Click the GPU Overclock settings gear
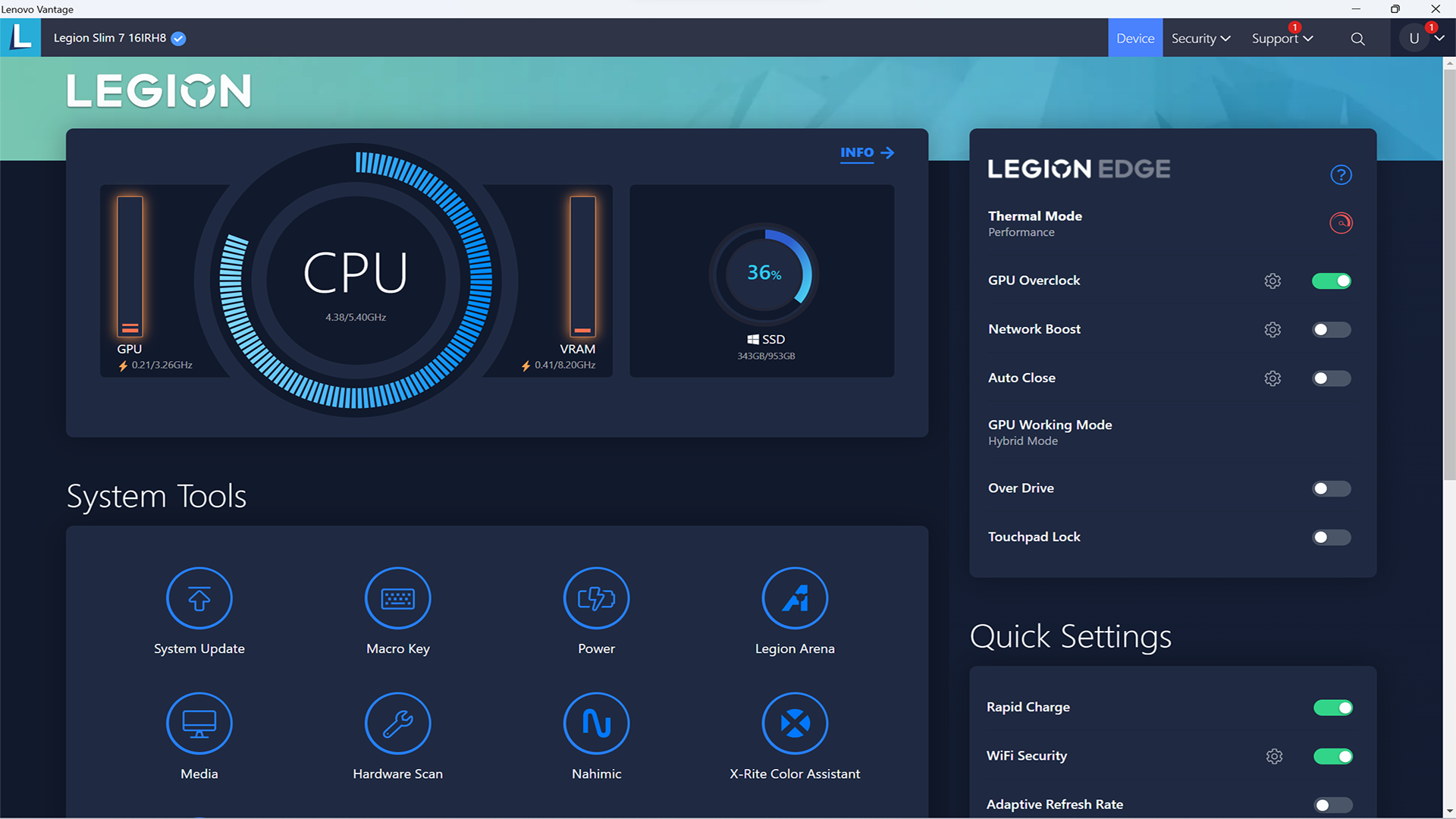The width and height of the screenshot is (1456, 819). click(1273, 281)
